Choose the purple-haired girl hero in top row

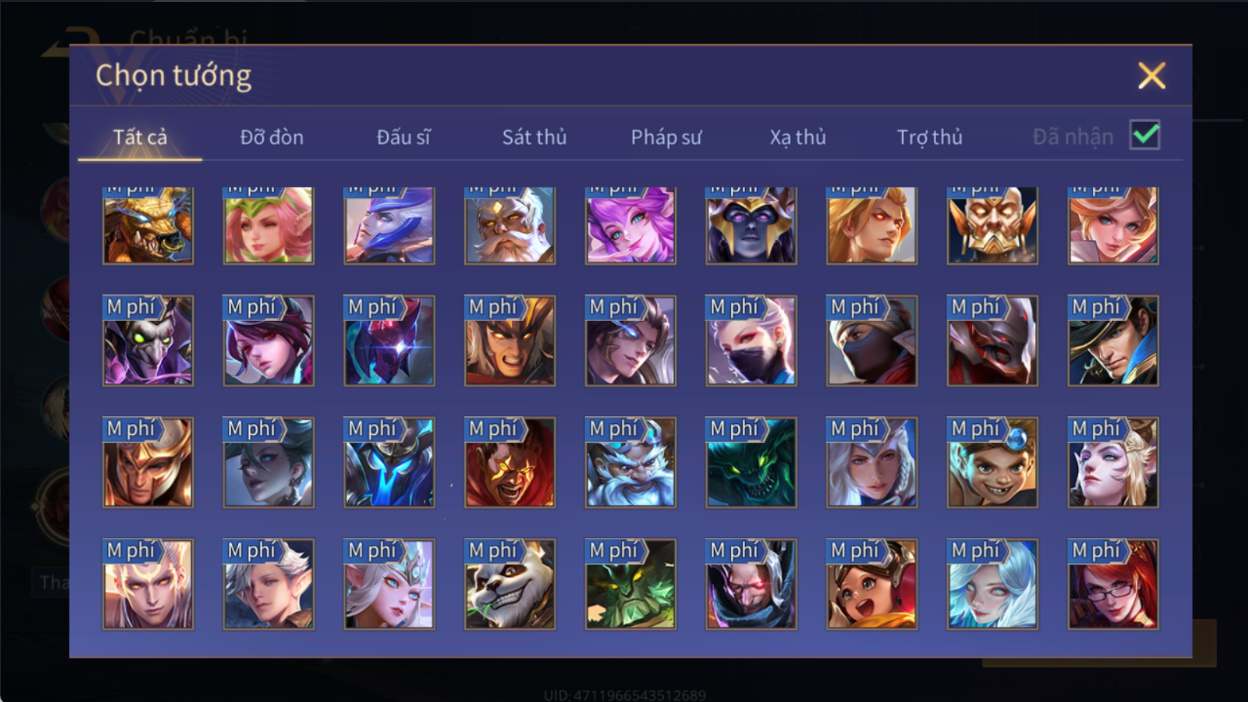pyautogui.click(x=630, y=225)
